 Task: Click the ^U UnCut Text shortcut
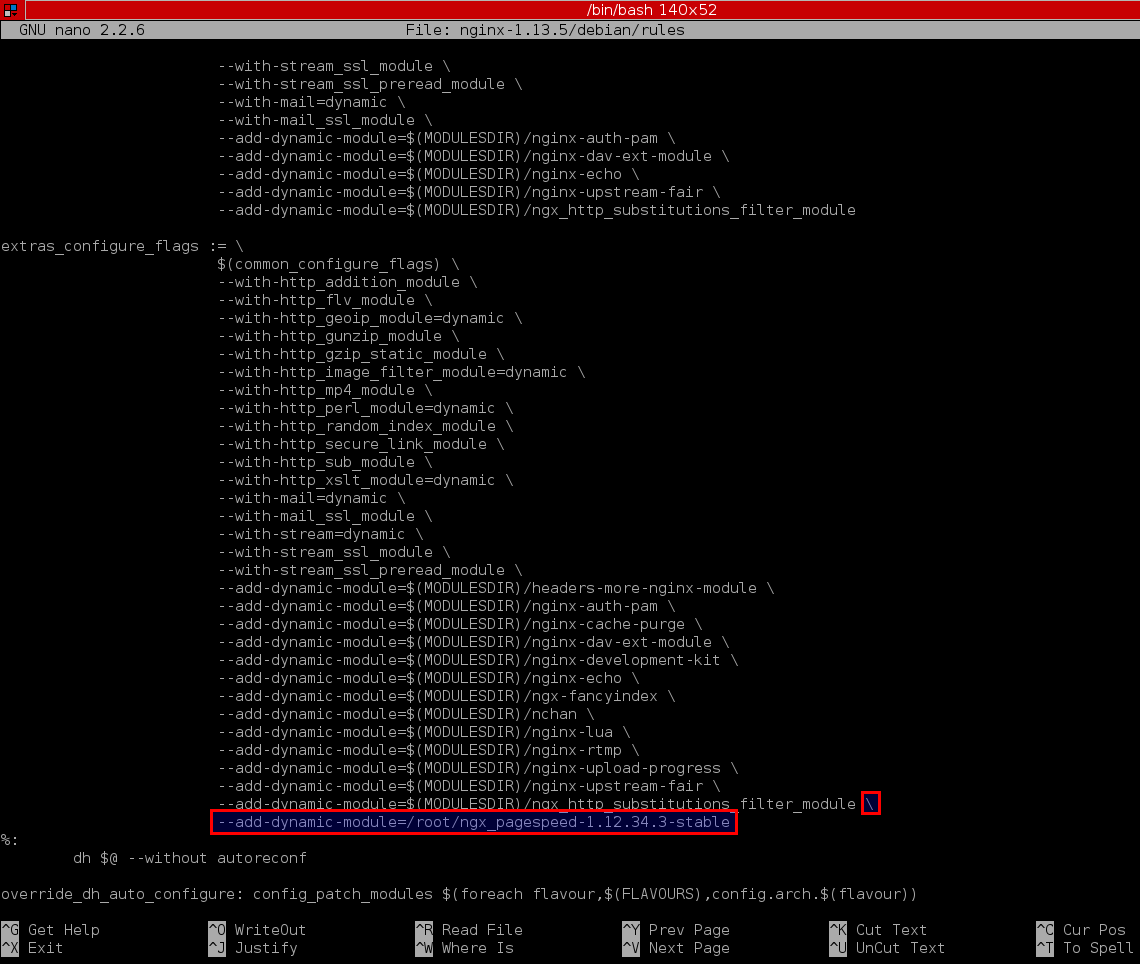[888, 948]
